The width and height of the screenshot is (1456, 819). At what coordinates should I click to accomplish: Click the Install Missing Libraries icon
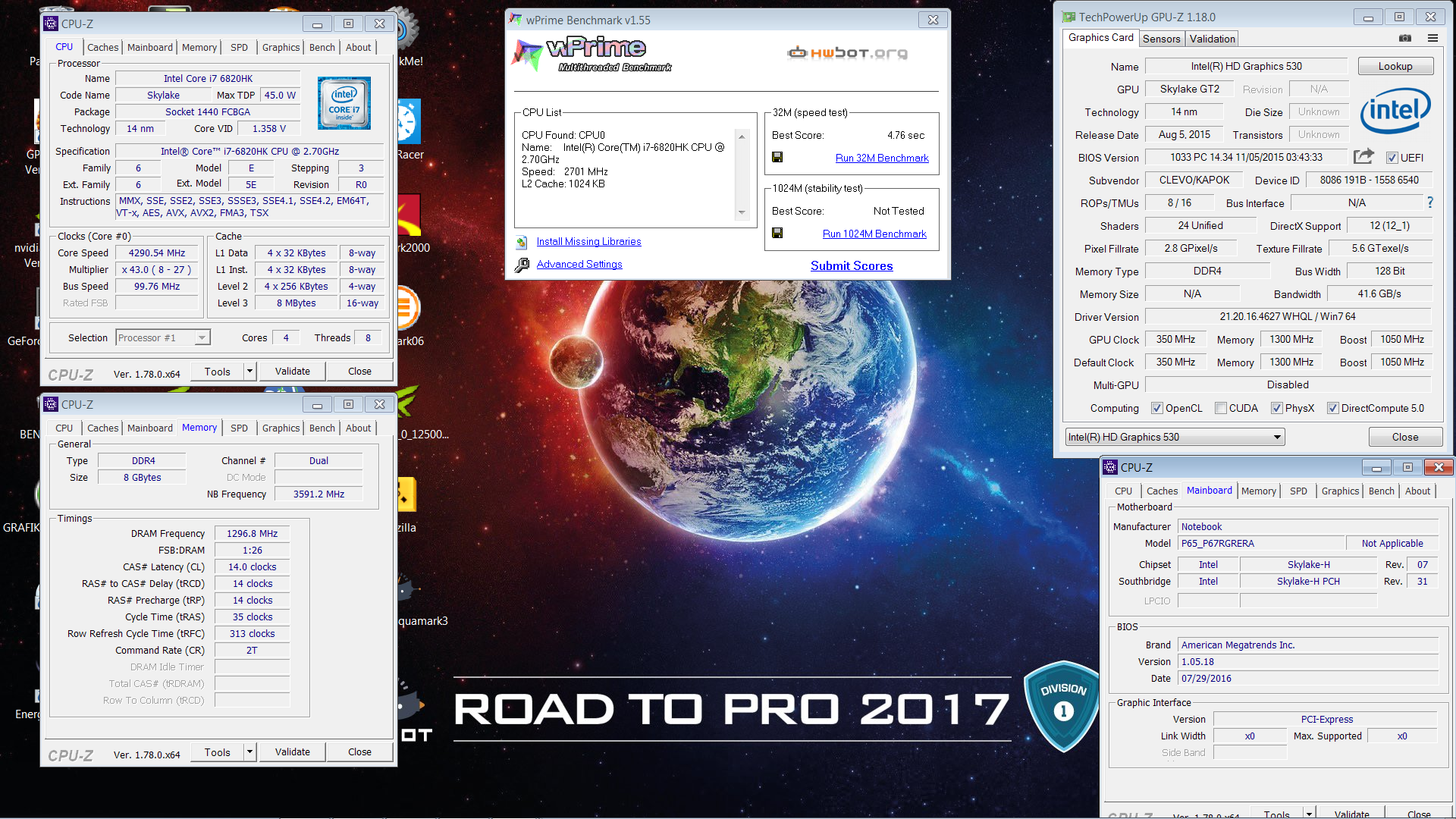(522, 242)
